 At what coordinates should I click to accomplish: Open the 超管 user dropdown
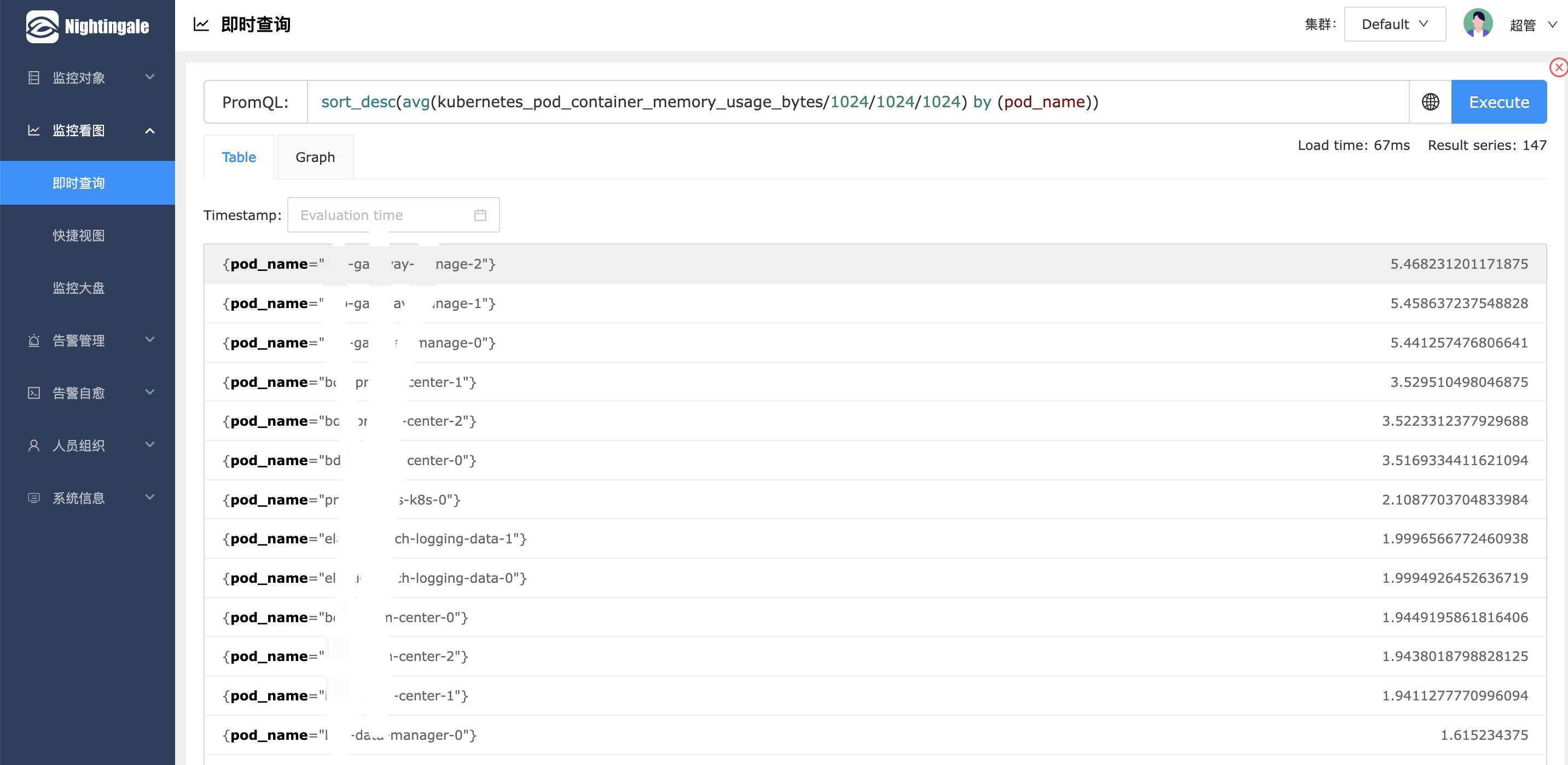click(x=1532, y=25)
